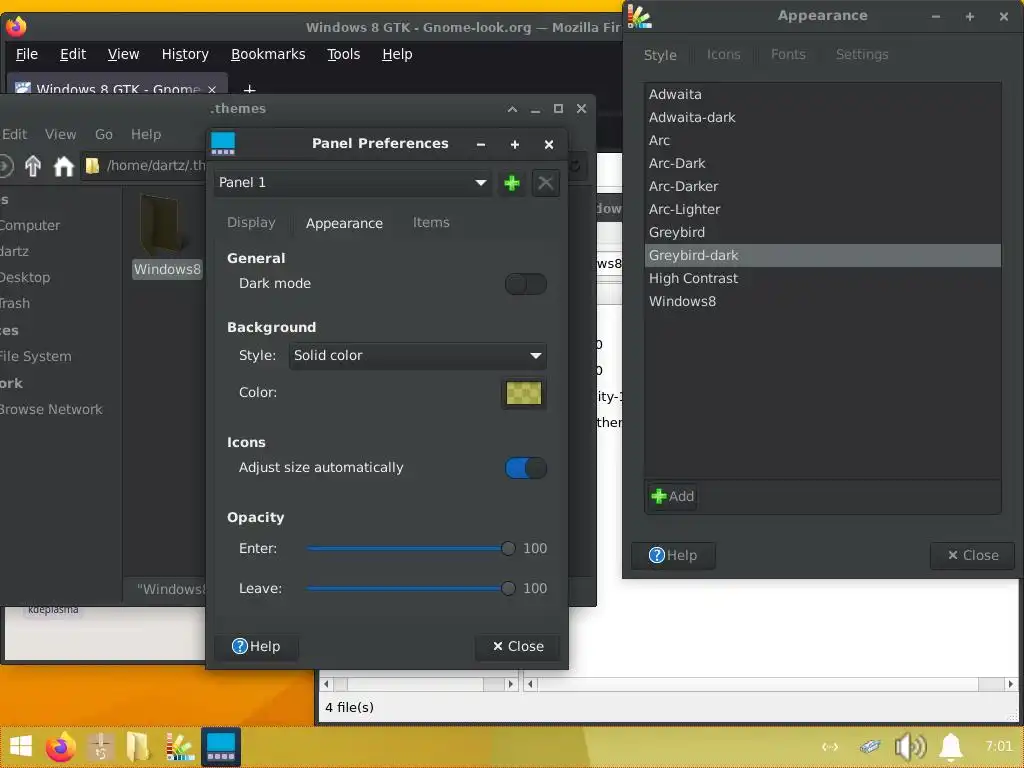Open the package archive taskbar icon
The height and width of the screenshot is (768, 1024).
coord(101,746)
